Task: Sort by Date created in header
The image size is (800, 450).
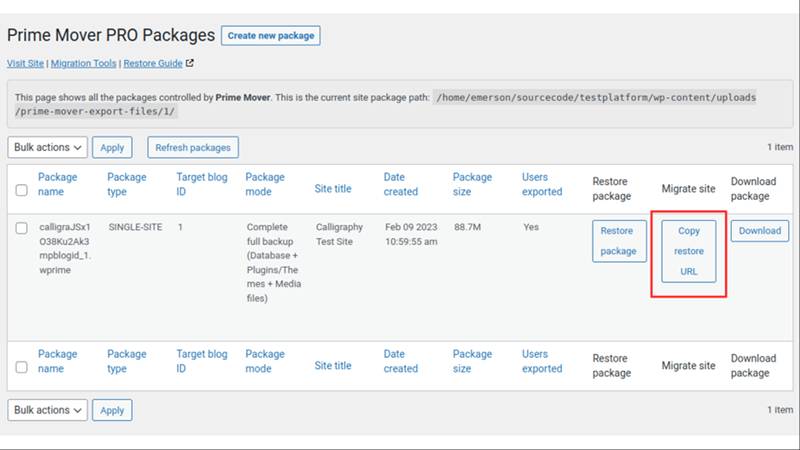Action: [x=401, y=184]
